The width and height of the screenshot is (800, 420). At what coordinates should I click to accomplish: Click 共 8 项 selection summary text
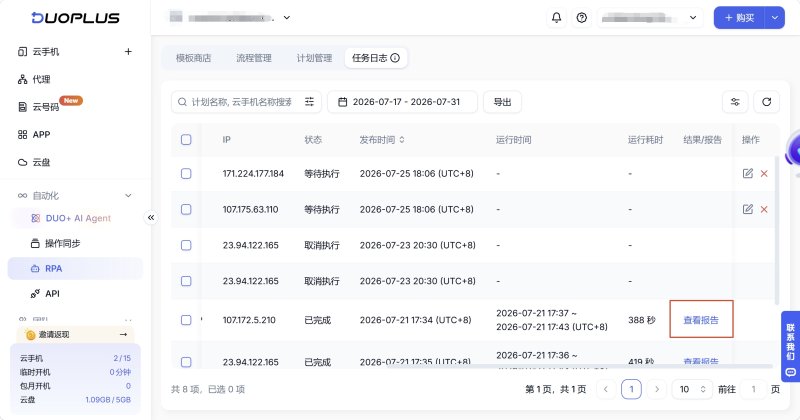(x=208, y=389)
